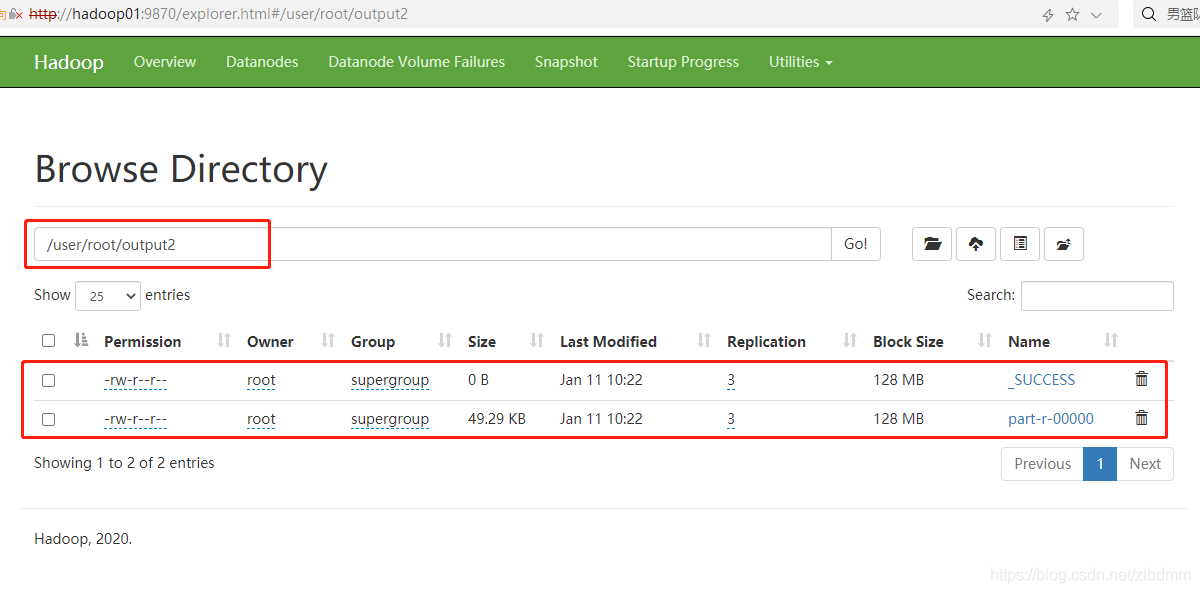Image resolution: width=1200 pixels, height=593 pixels.
Task: Select page 1 in pagination
Action: point(1100,464)
